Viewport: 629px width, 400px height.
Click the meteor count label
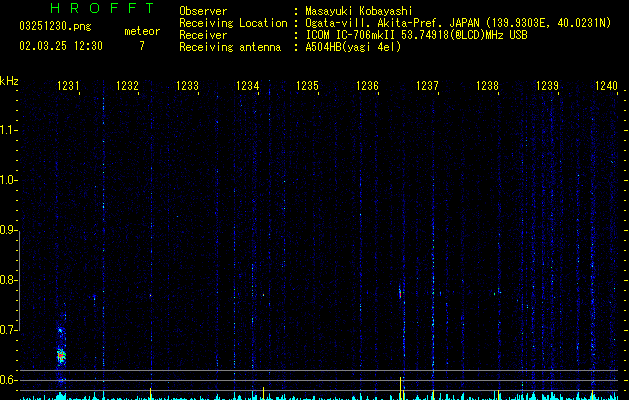pos(142,31)
